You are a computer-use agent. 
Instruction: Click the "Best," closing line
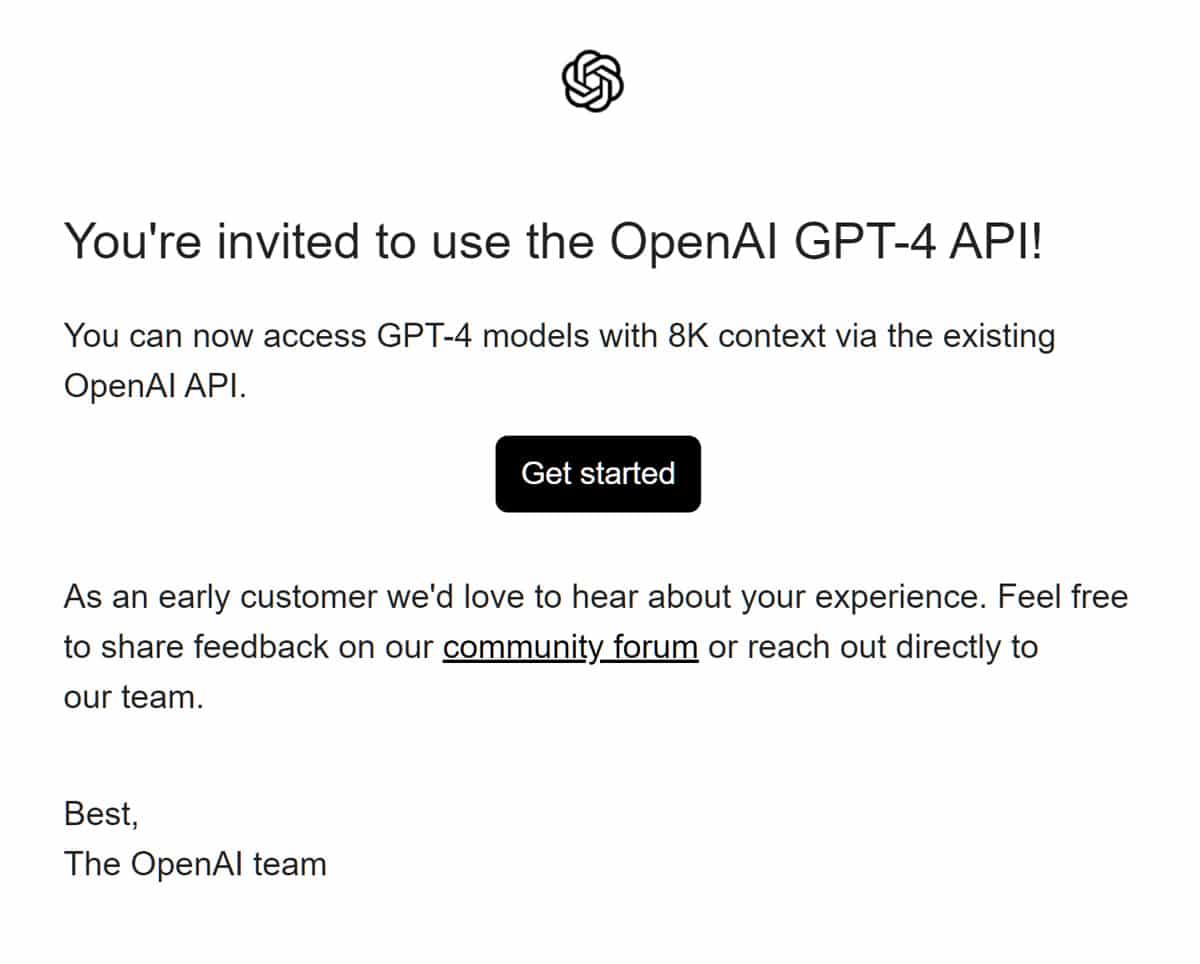tap(101, 814)
